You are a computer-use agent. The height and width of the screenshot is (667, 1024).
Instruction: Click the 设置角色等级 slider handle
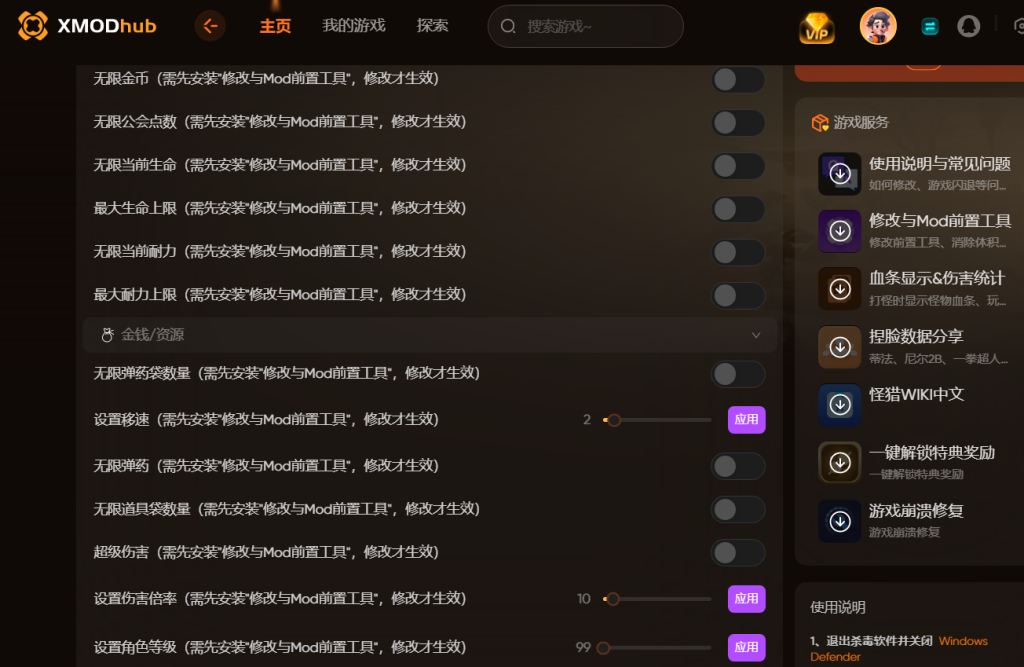603,648
